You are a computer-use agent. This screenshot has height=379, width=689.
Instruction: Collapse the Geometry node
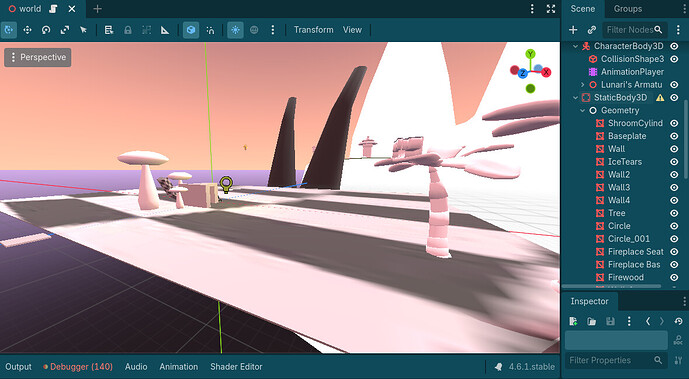click(x=583, y=110)
